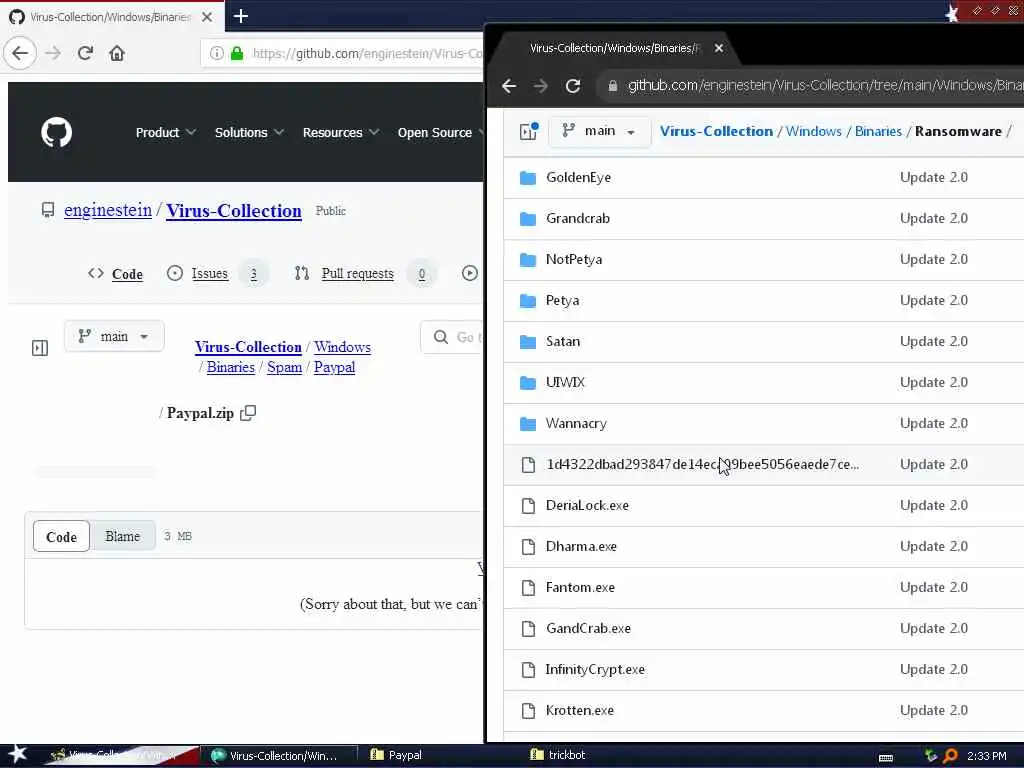Open main branch dropdown in left window
1024x768 pixels.
point(114,336)
